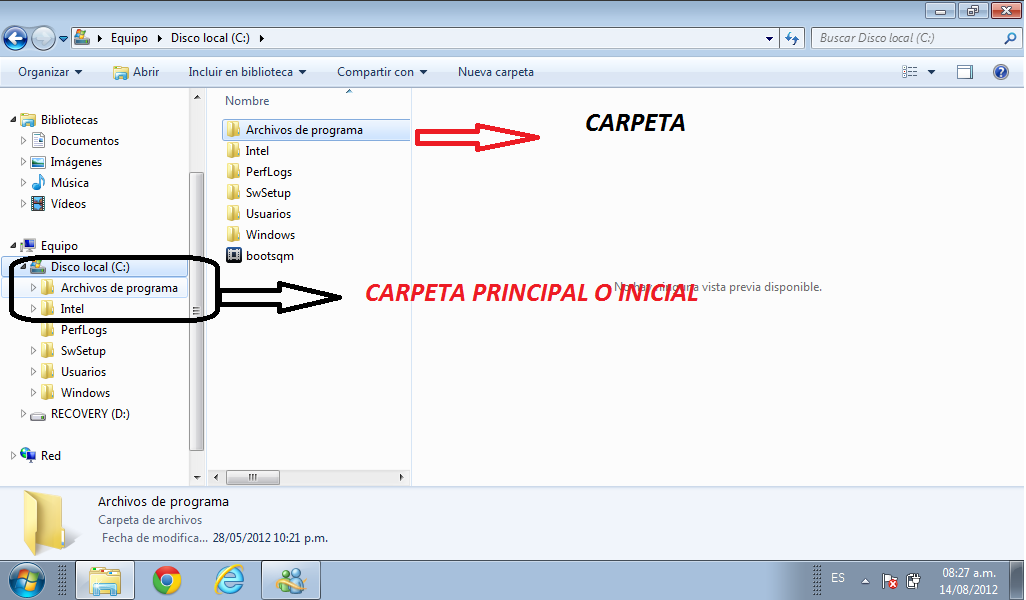The image size is (1026, 600).
Task: Launch Internet Explorer from the taskbar
Action: point(229,580)
